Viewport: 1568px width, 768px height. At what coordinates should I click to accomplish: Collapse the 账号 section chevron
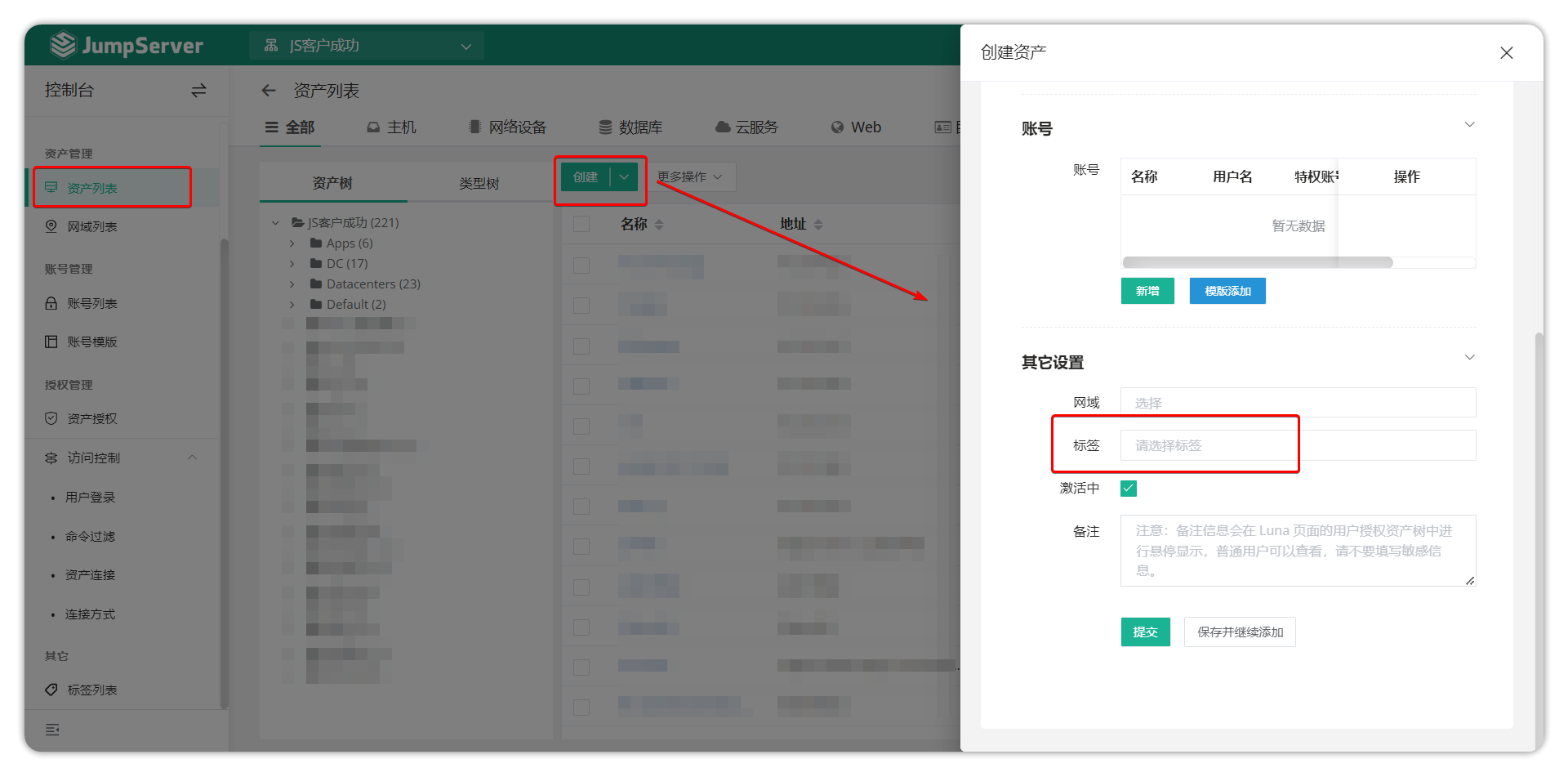coord(1469,125)
